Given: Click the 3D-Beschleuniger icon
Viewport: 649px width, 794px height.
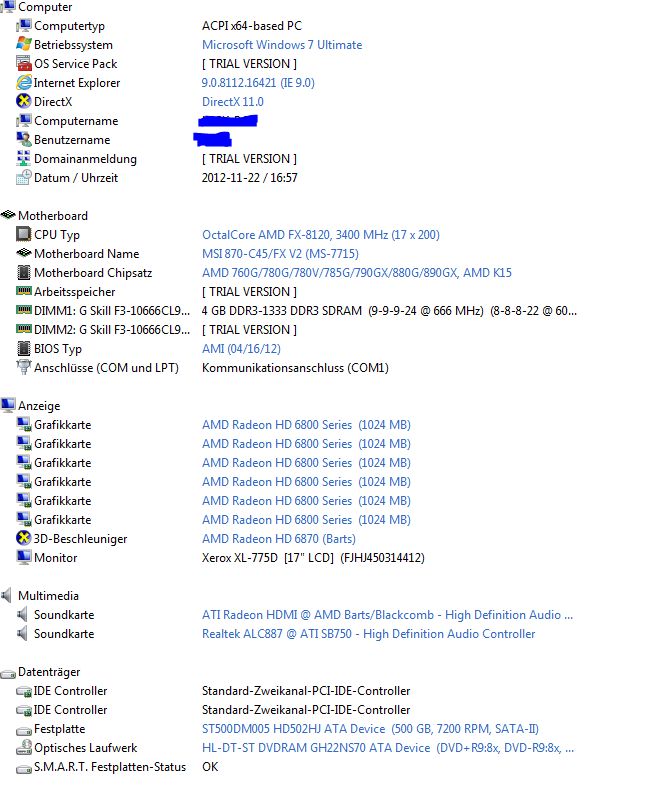Looking at the screenshot, I should 23,538.
